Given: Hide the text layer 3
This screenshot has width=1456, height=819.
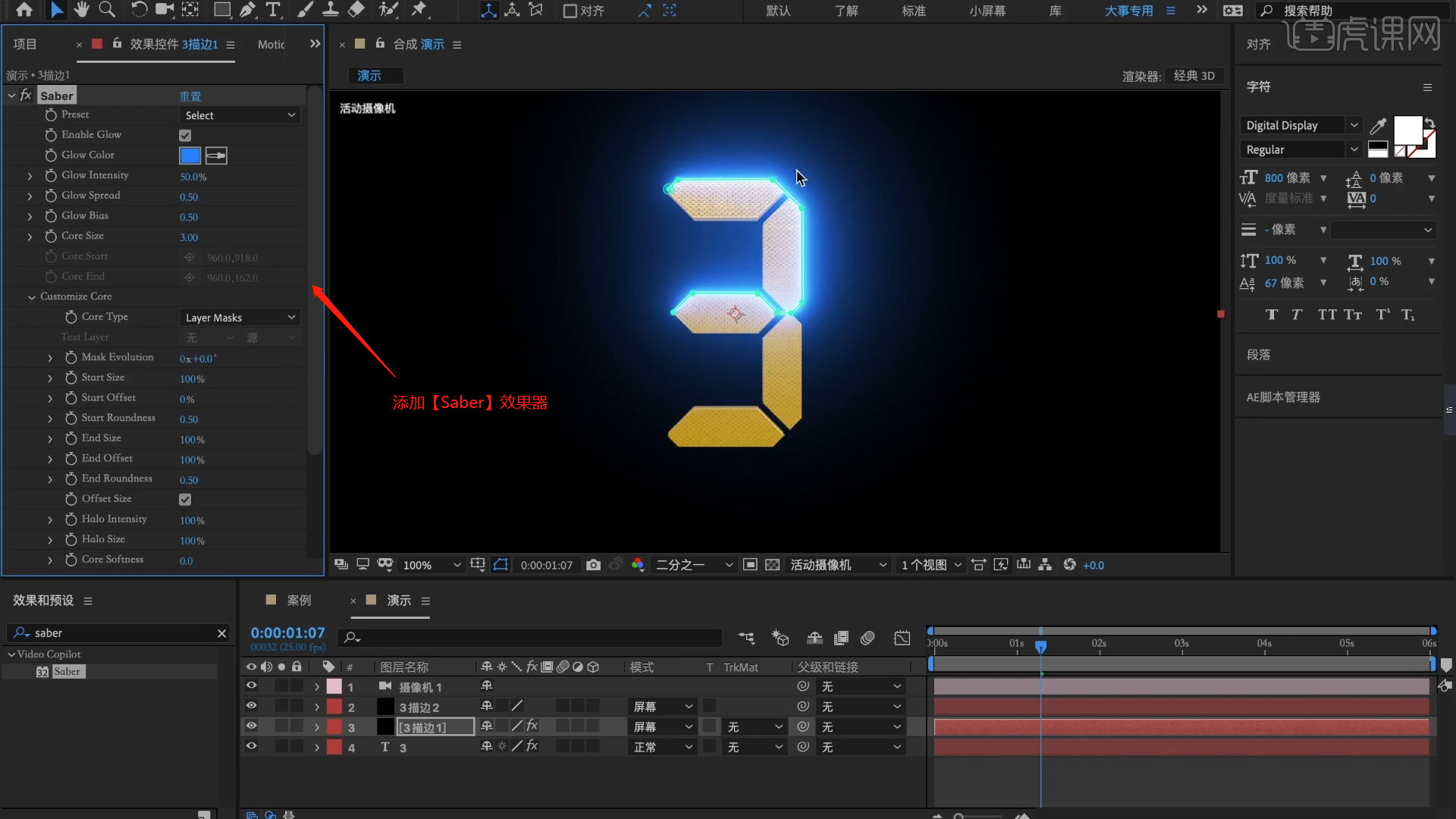Looking at the screenshot, I should click(251, 746).
